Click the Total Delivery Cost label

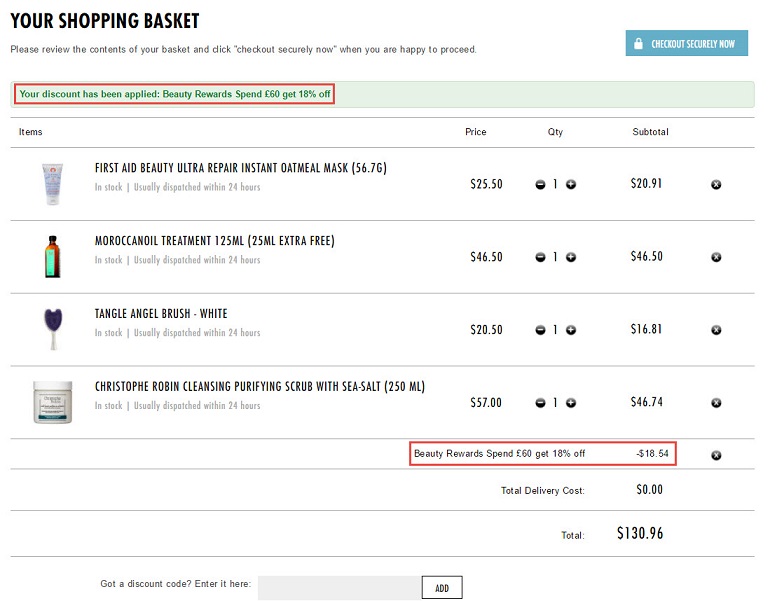(x=543, y=491)
